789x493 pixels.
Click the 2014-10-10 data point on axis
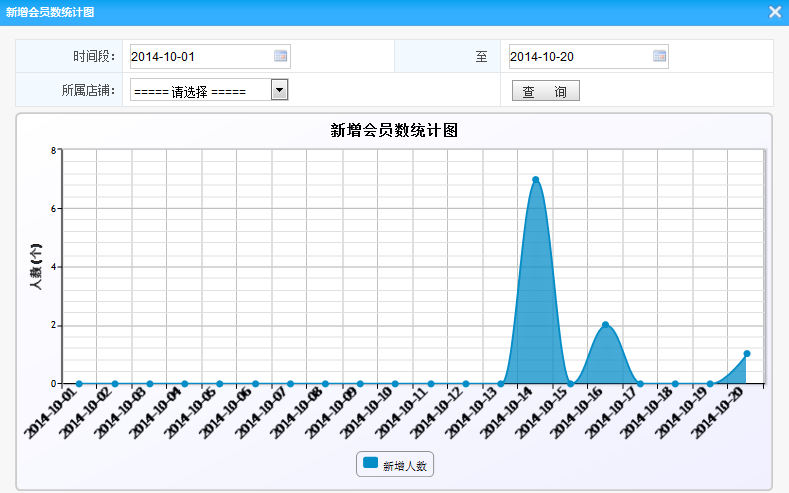pyautogui.click(x=395, y=383)
